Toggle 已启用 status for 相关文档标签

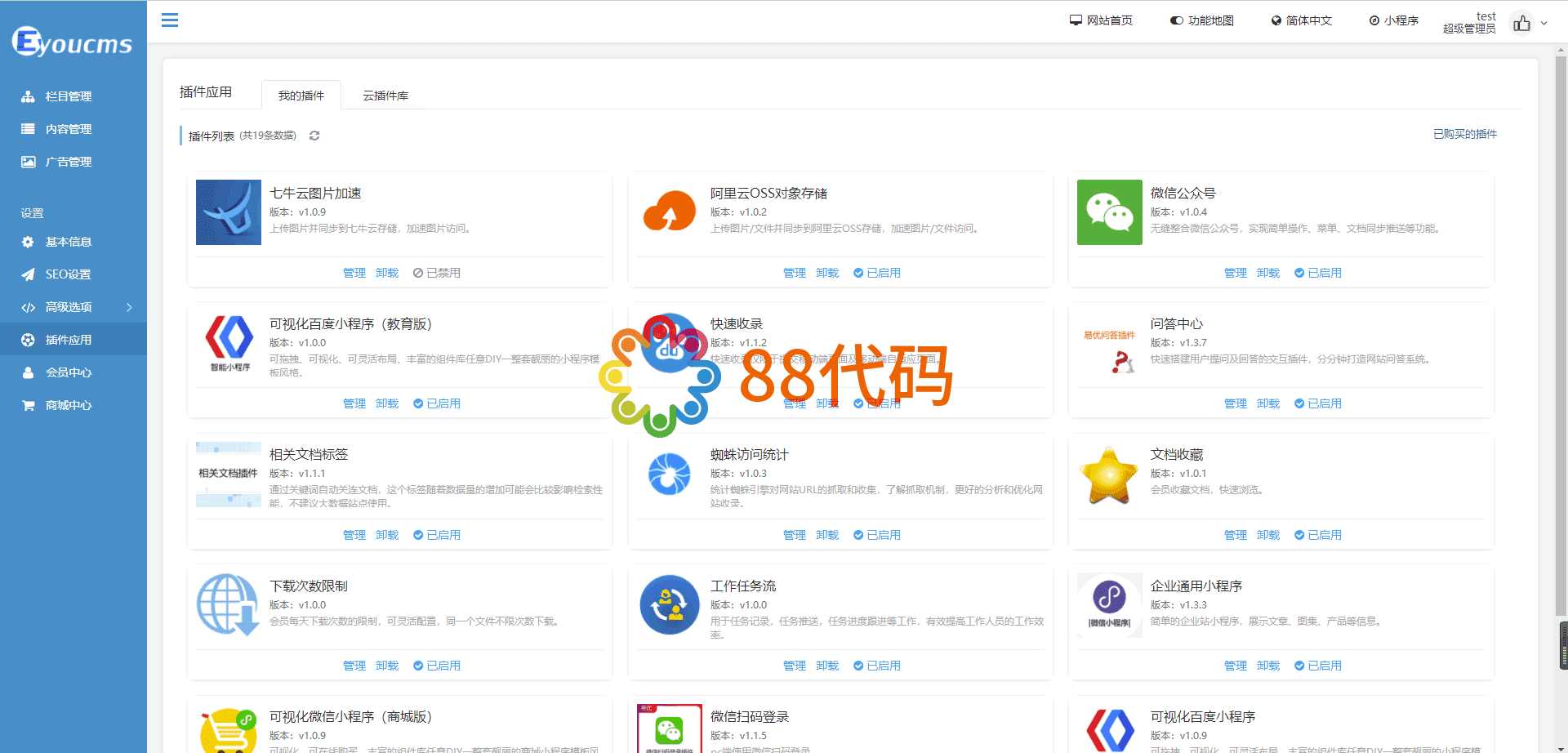point(437,535)
